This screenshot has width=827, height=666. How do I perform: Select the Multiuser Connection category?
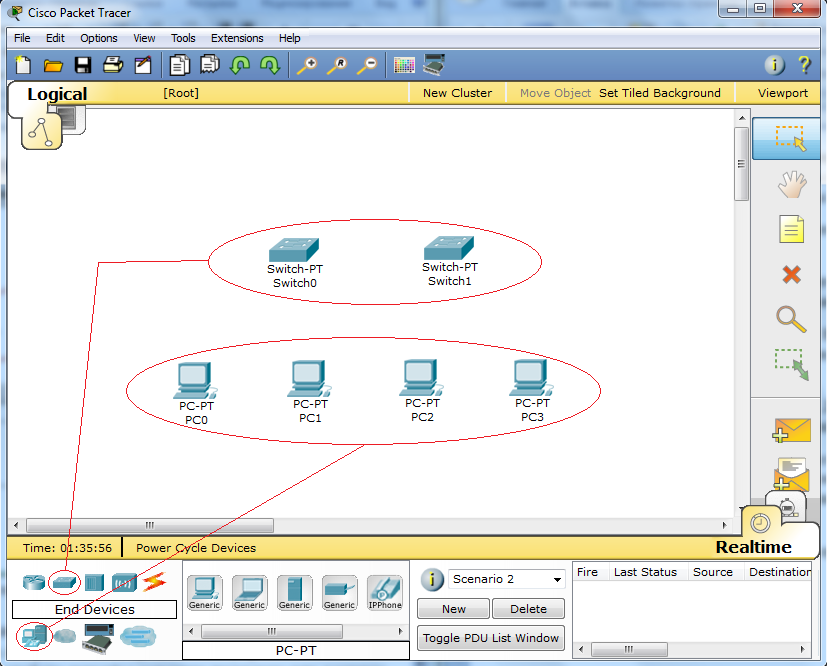pyautogui.click(x=138, y=636)
